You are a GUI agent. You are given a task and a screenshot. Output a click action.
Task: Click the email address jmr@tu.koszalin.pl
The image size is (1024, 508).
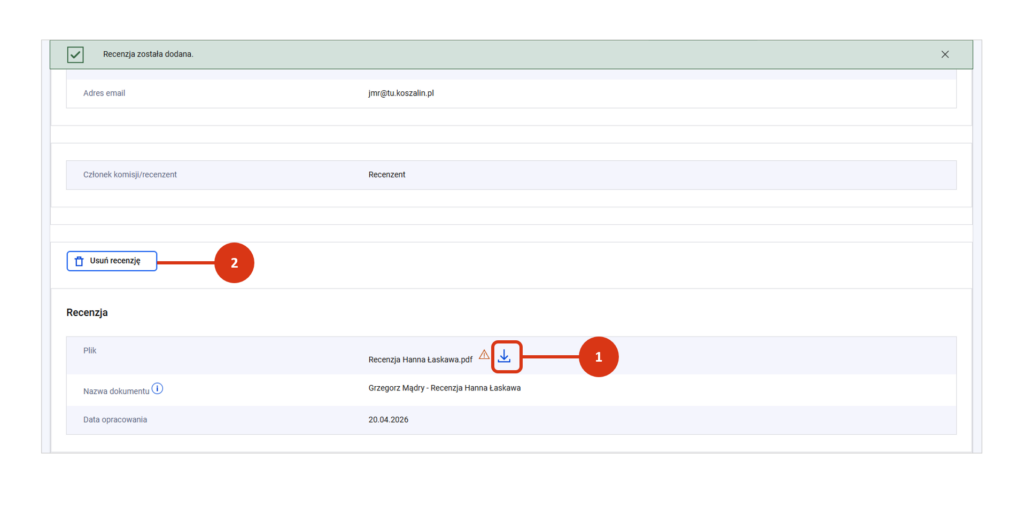point(401,93)
